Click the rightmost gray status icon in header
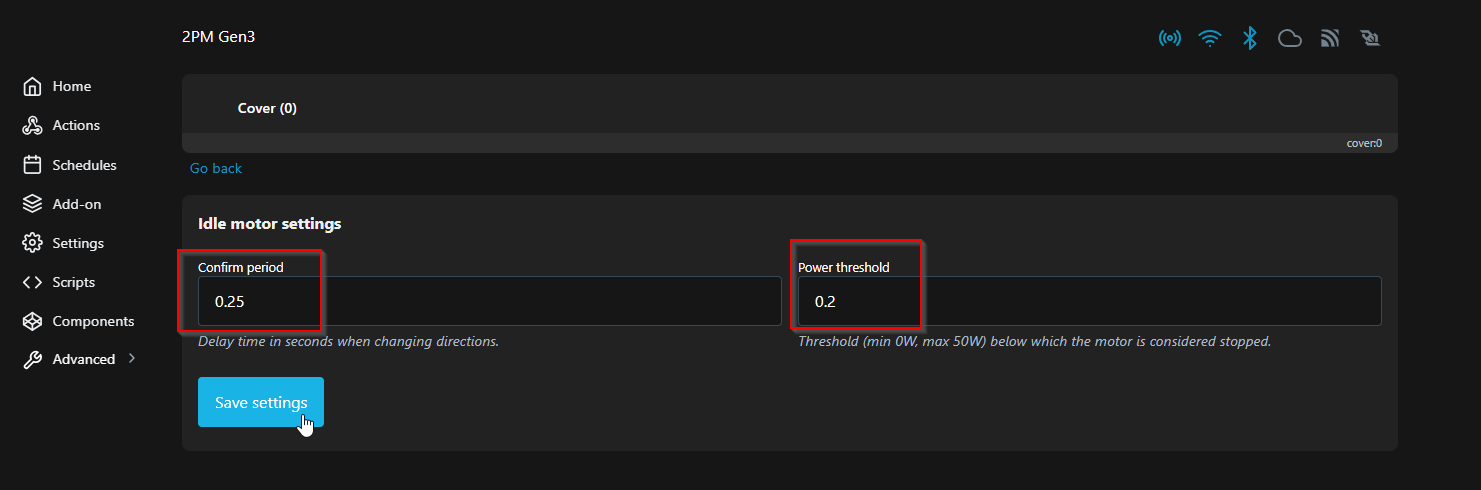This screenshot has width=1481, height=490. (1370, 38)
